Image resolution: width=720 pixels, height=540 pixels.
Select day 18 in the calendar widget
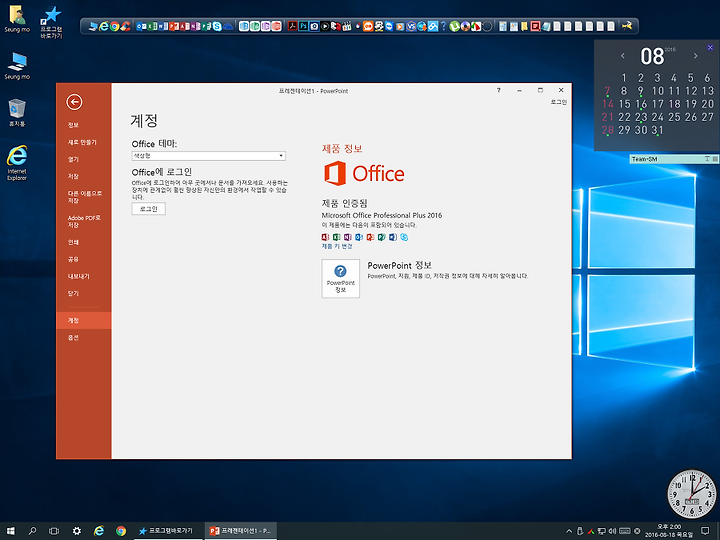(x=674, y=104)
